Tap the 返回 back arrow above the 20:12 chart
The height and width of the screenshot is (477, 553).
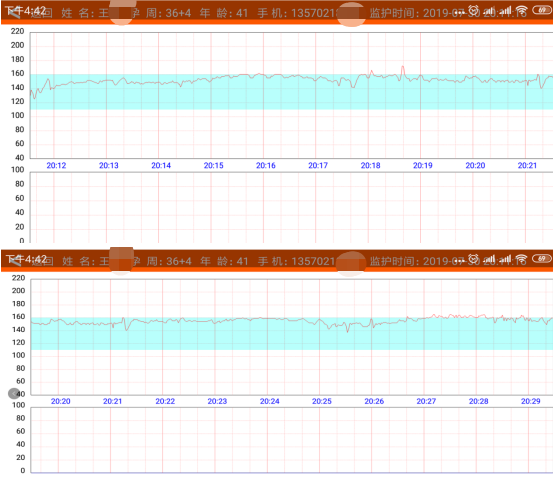[14, 13]
